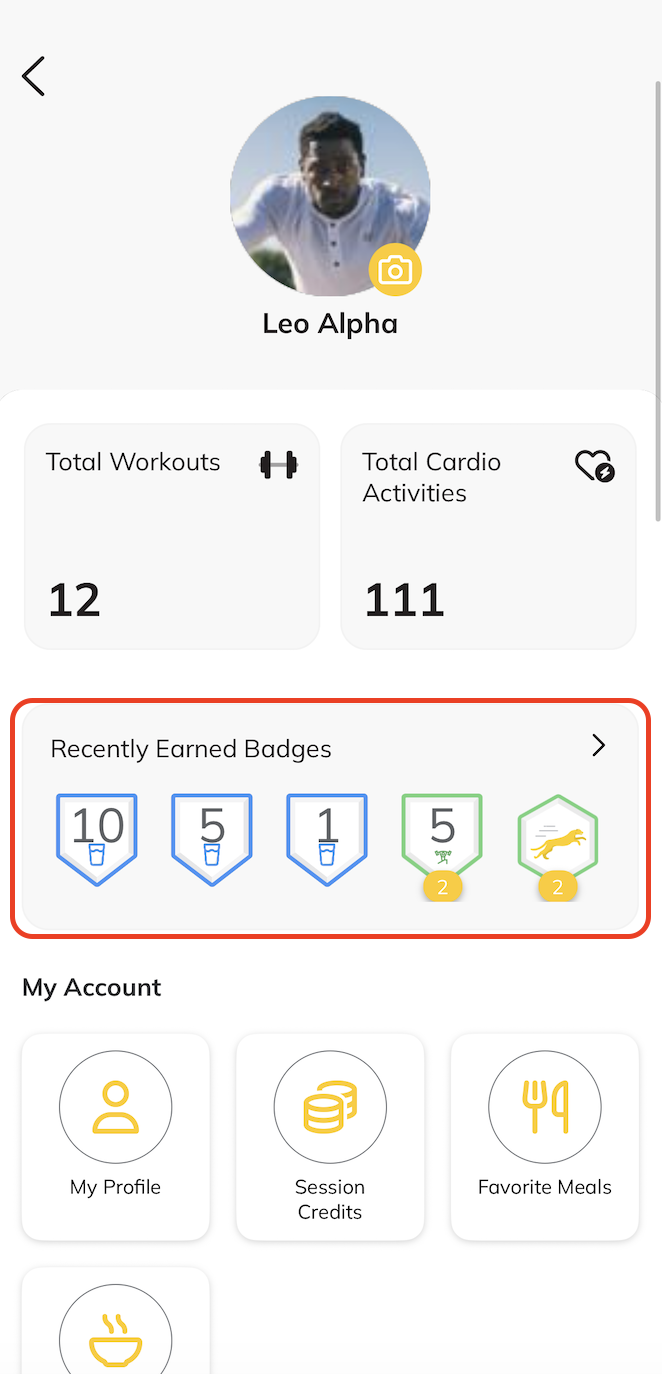Screen dimensions: 662x1374
Task: Click the Leo Alpha name text
Action: point(330,324)
